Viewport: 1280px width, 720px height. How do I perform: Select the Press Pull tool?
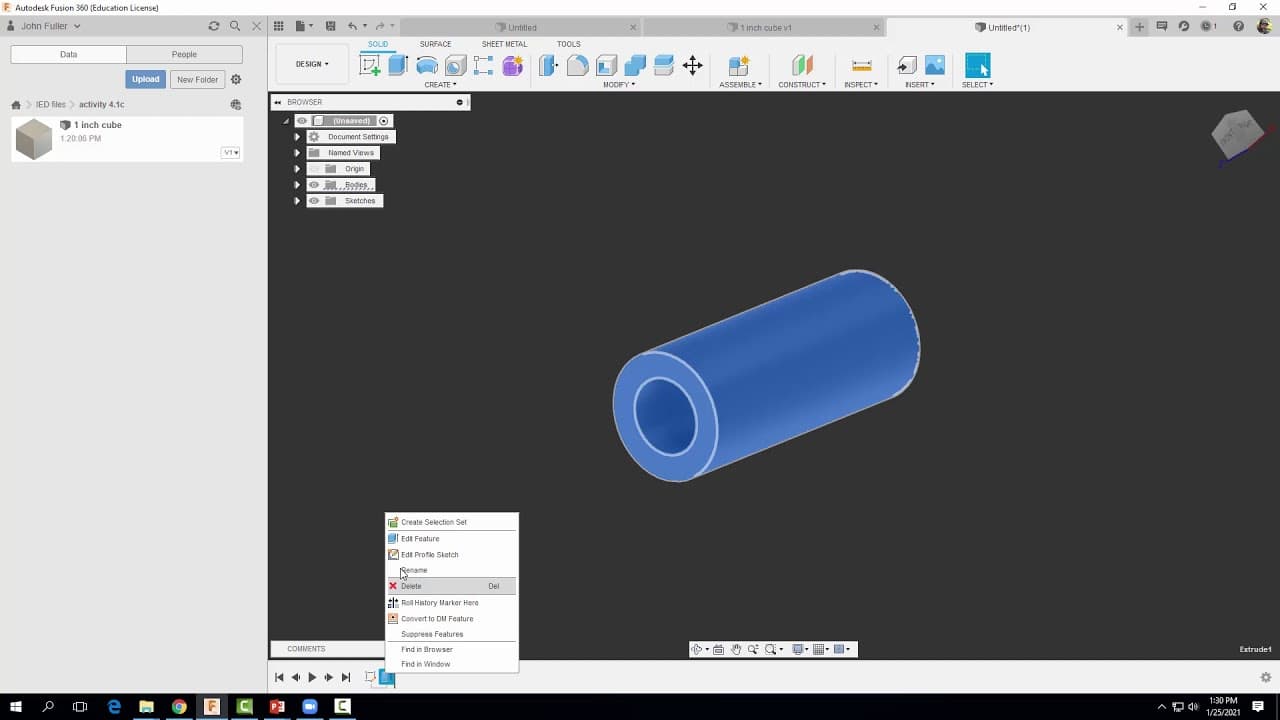pyautogui.click(x=548, y=66)
